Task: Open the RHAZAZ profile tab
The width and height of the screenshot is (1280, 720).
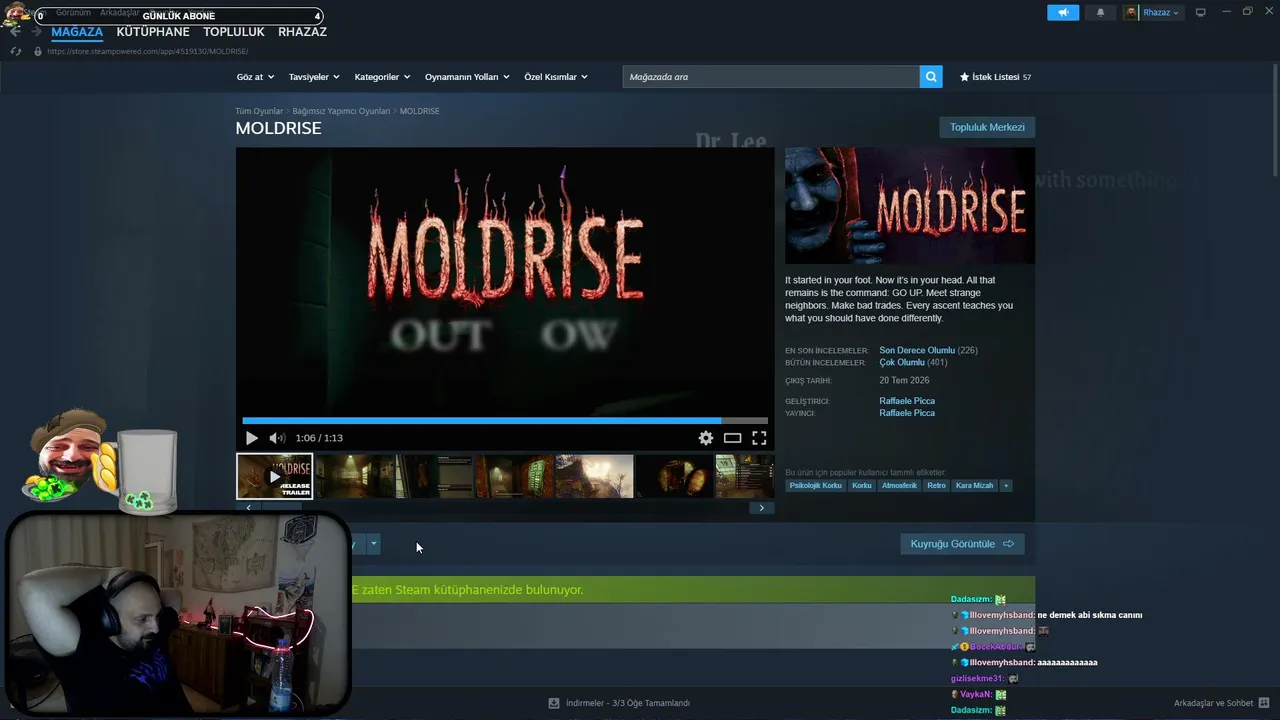Action: [x=302, y=32]
